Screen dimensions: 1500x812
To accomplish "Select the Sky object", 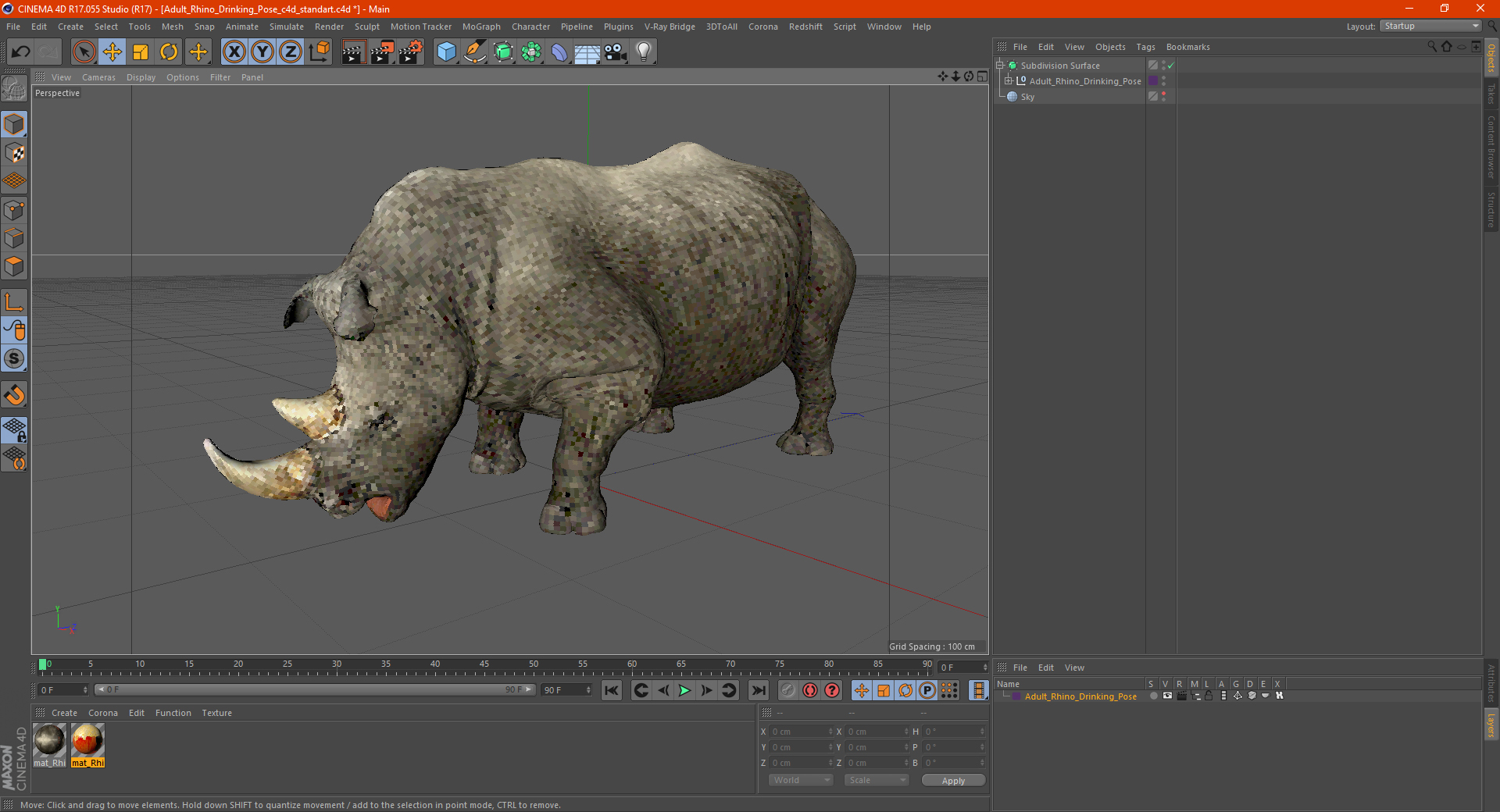I will pos(1027,97).
